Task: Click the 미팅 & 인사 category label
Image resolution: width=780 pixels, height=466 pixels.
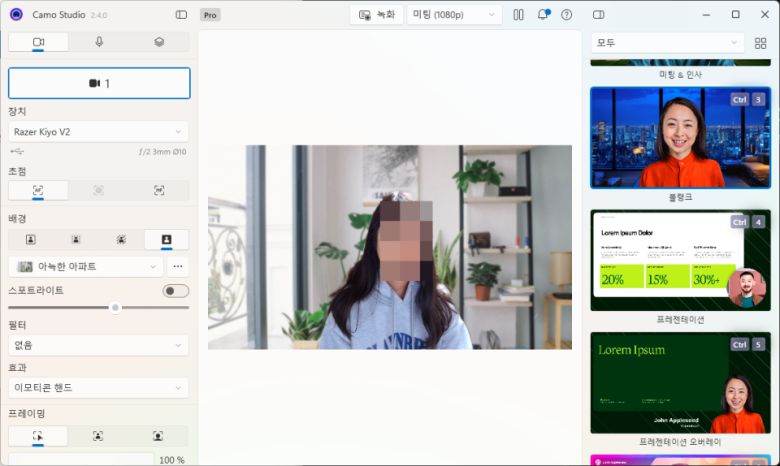Action: pyautogui.click(x=680, y=75)
